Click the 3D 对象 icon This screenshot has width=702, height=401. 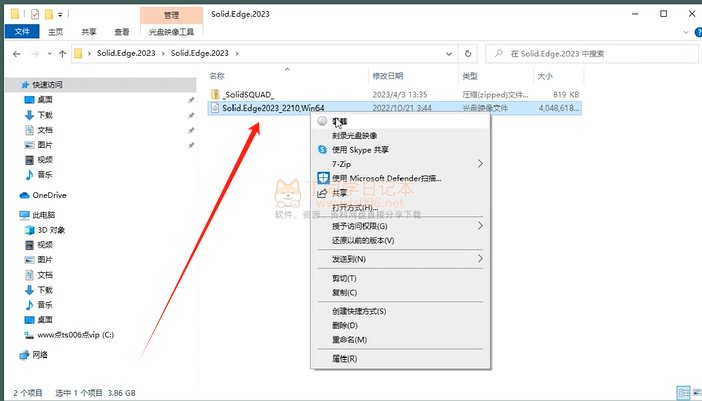30,230
